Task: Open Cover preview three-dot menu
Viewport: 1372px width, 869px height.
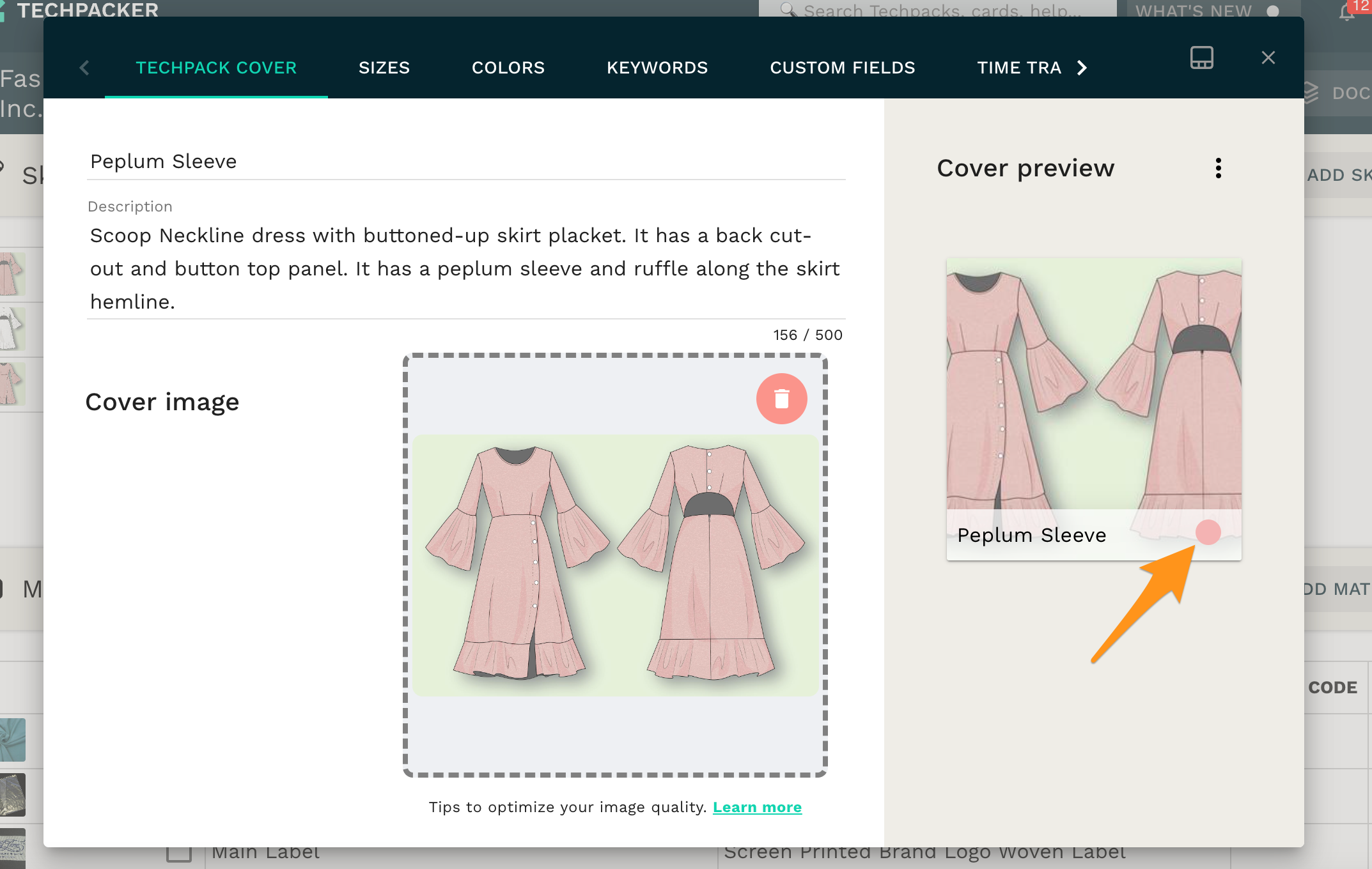Action: pyautogui.click(x=1218, y=168)
